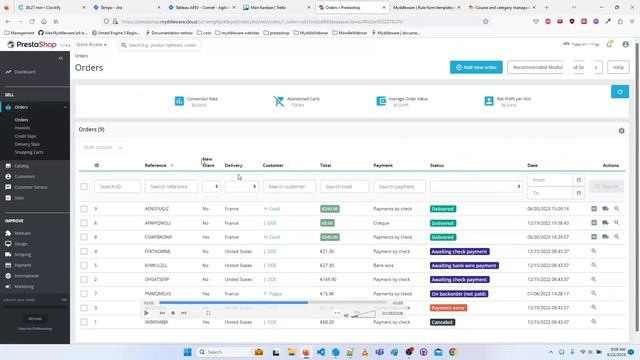Click the video player progress bar

(x=273, y=303)
